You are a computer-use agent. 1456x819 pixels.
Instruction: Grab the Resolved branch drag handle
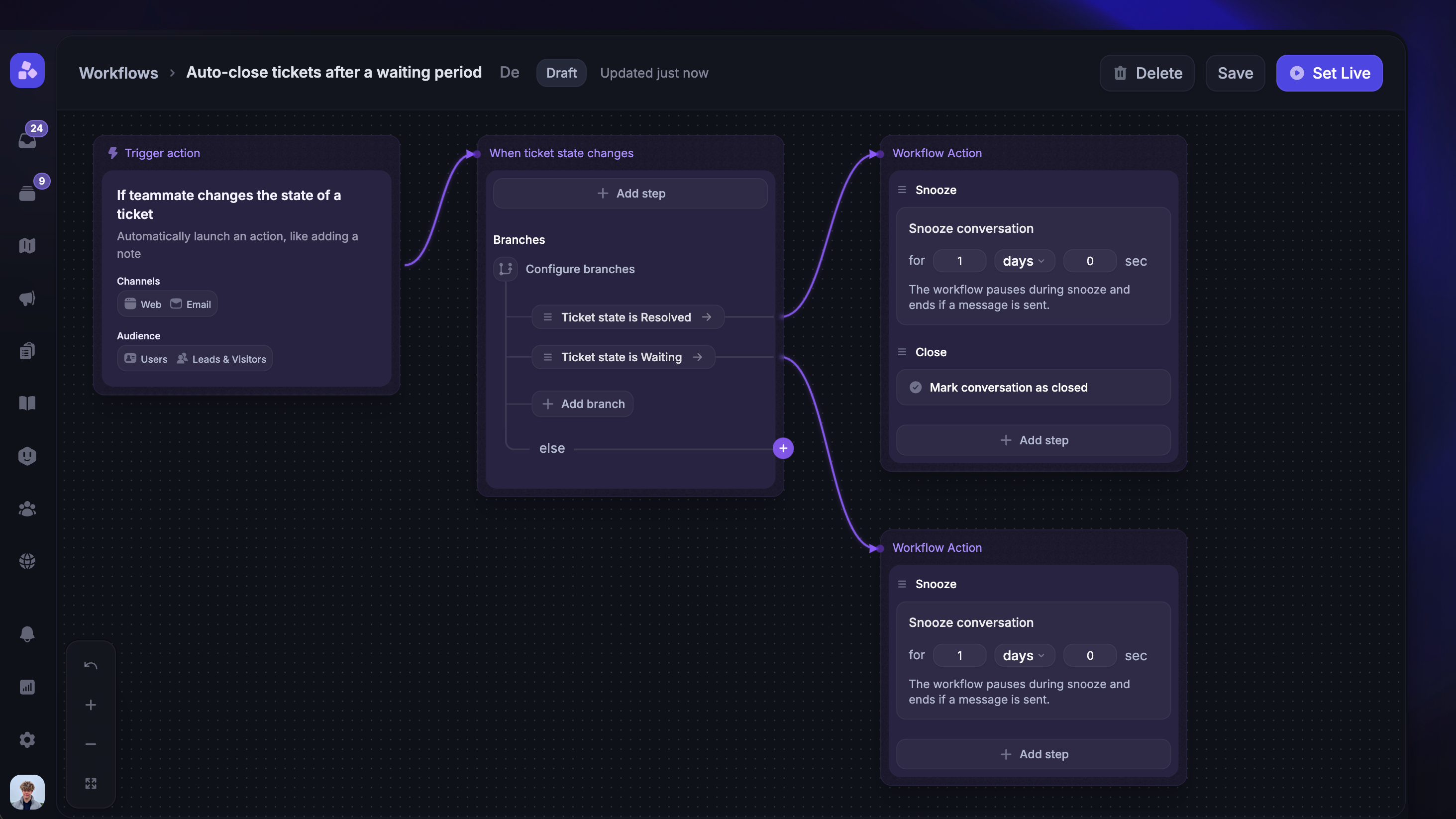(547, 317)
